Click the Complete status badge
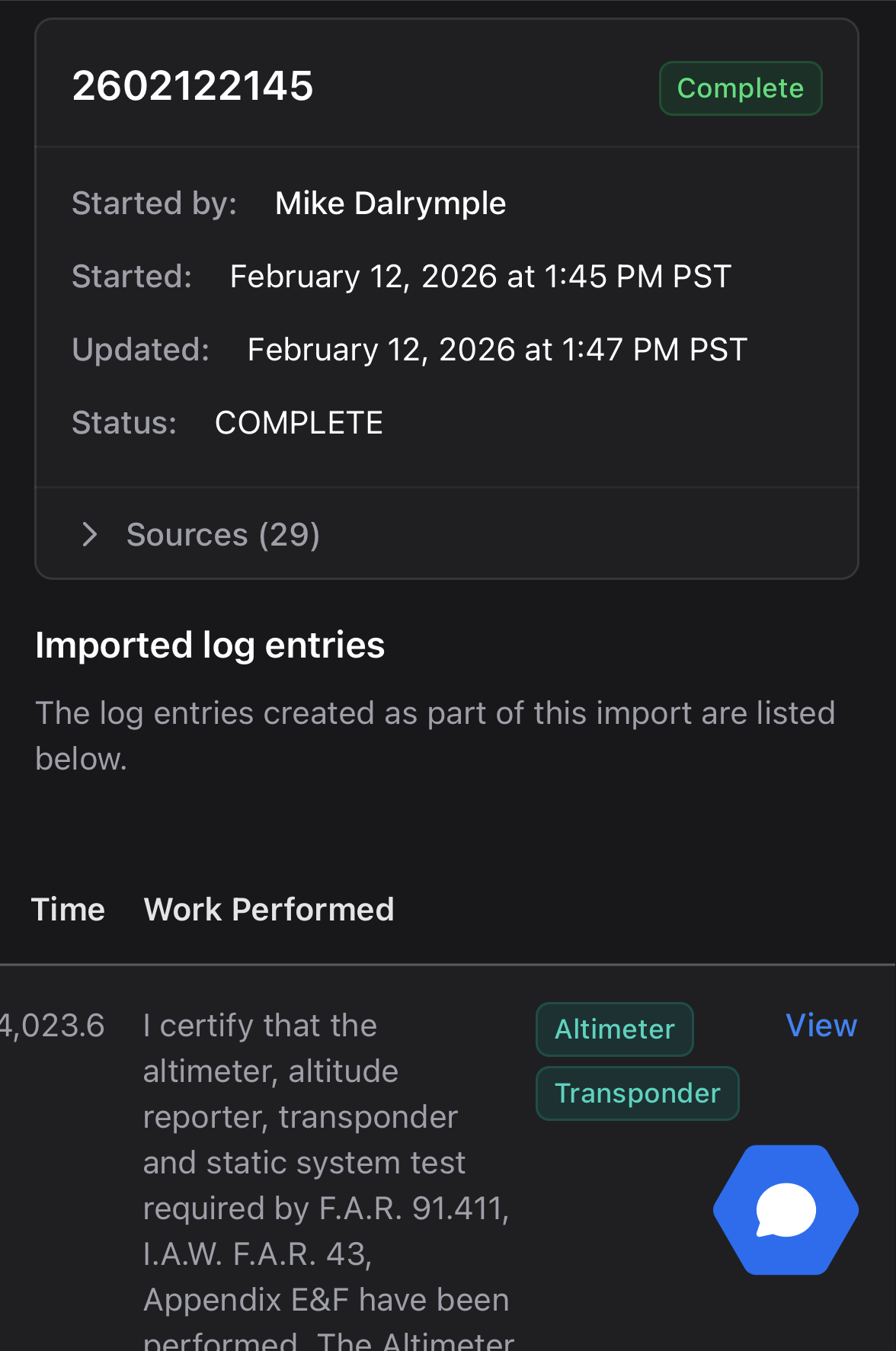 pos(740,88)
